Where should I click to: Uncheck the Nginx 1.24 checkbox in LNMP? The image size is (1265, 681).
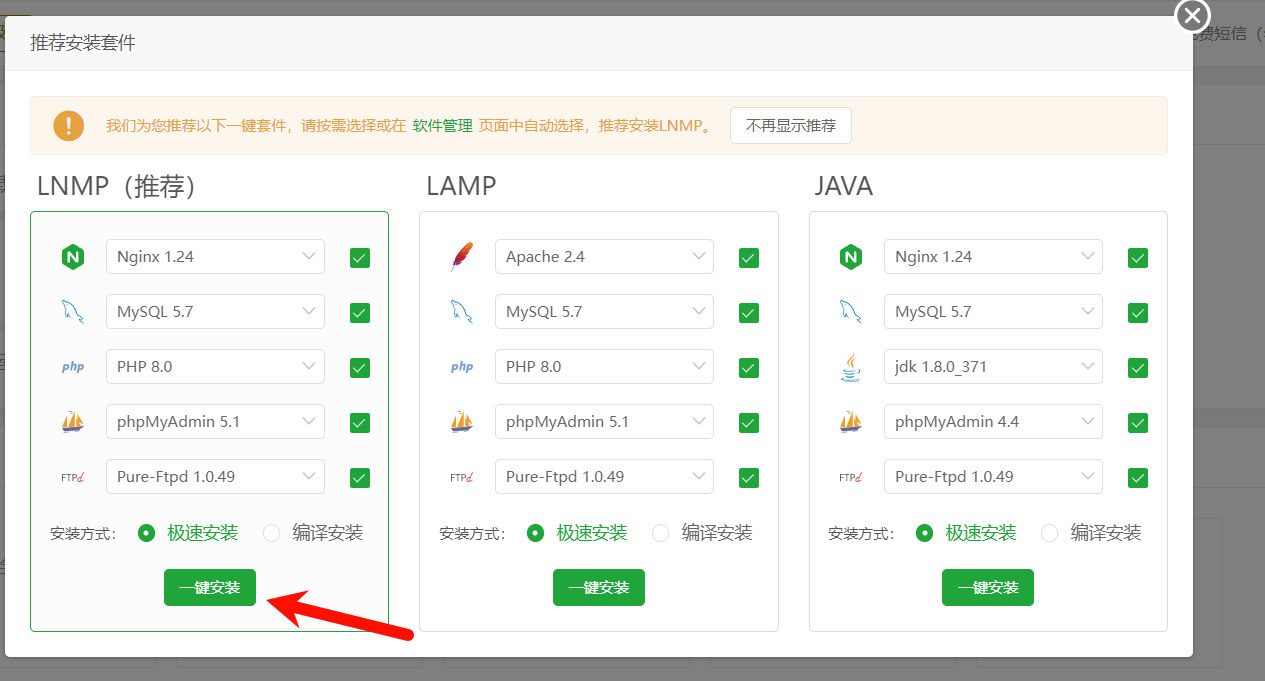(360, 258)
